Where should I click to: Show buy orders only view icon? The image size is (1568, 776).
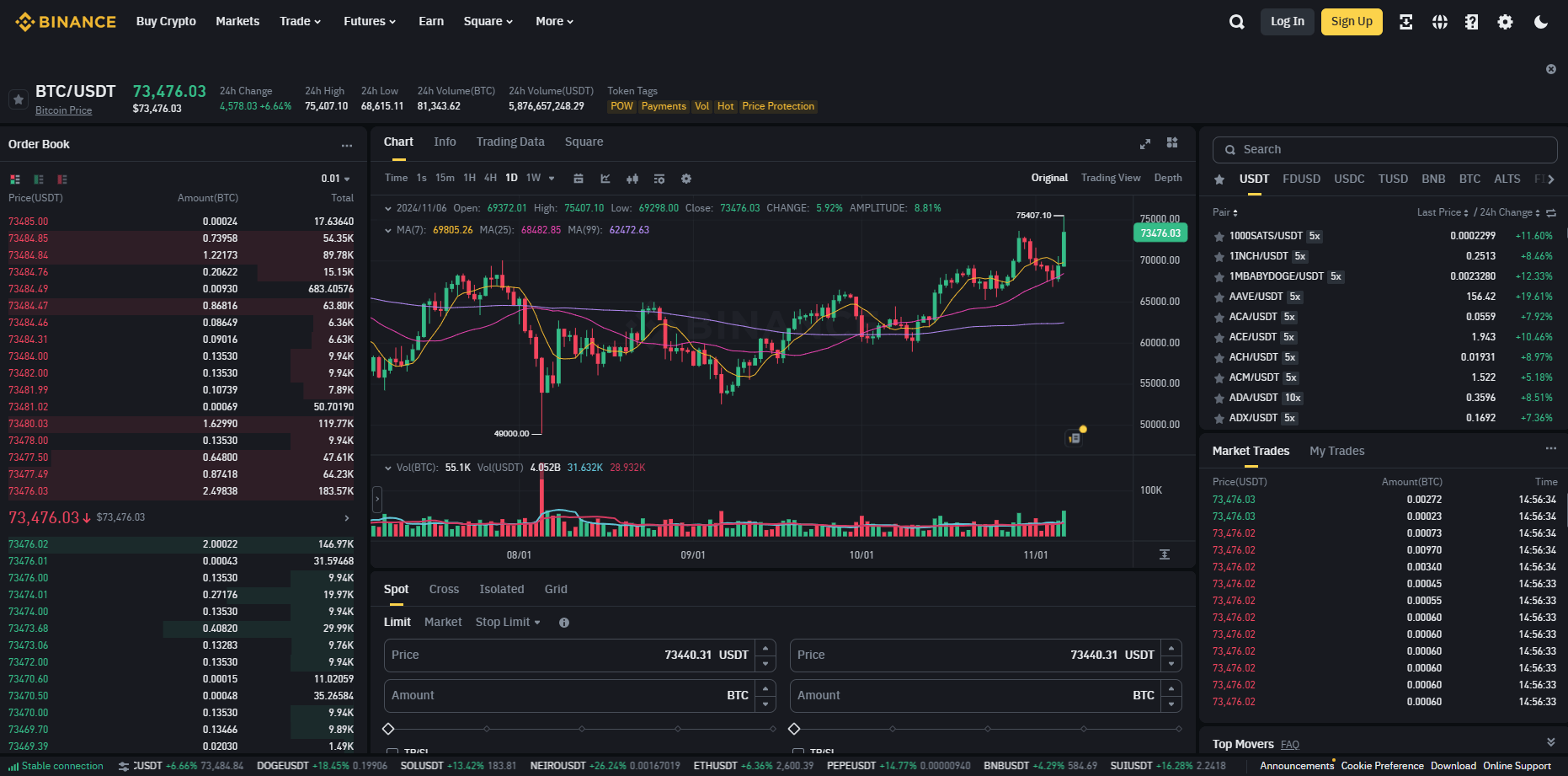coord(39,179)
